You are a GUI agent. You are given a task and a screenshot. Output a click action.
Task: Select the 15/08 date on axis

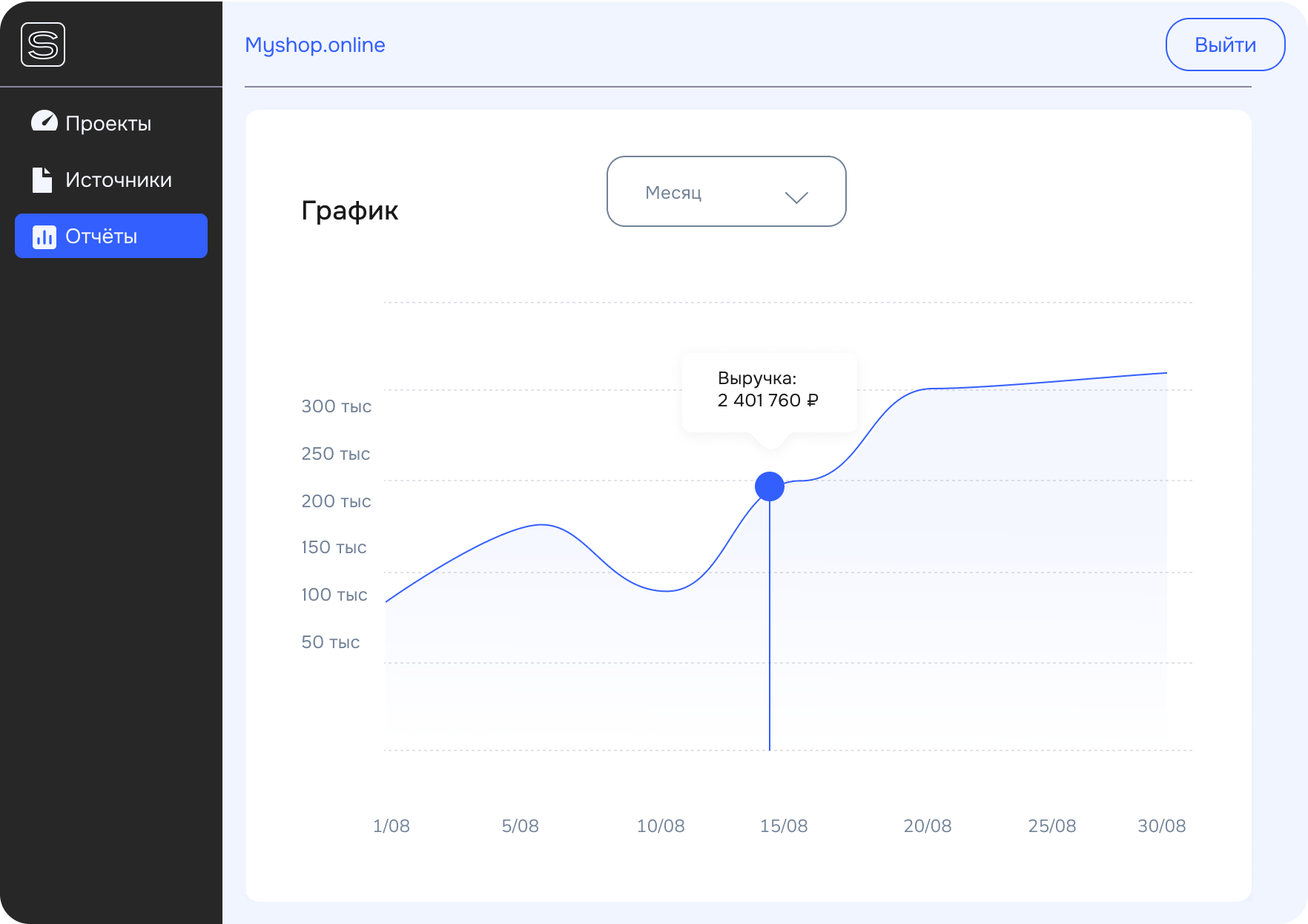[x=784, y=826]
